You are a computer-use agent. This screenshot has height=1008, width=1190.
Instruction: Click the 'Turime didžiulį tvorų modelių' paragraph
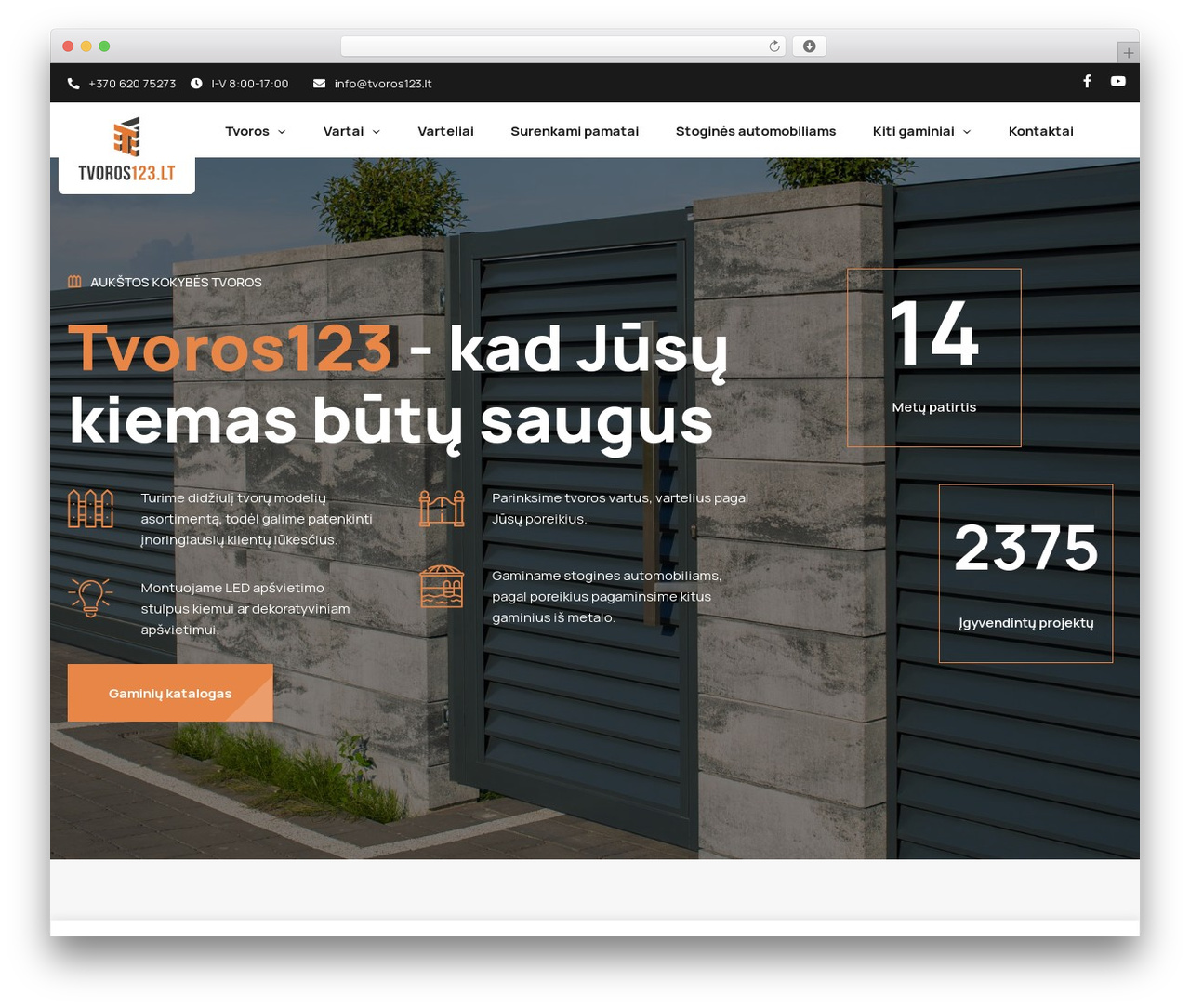tap(257, 519)
